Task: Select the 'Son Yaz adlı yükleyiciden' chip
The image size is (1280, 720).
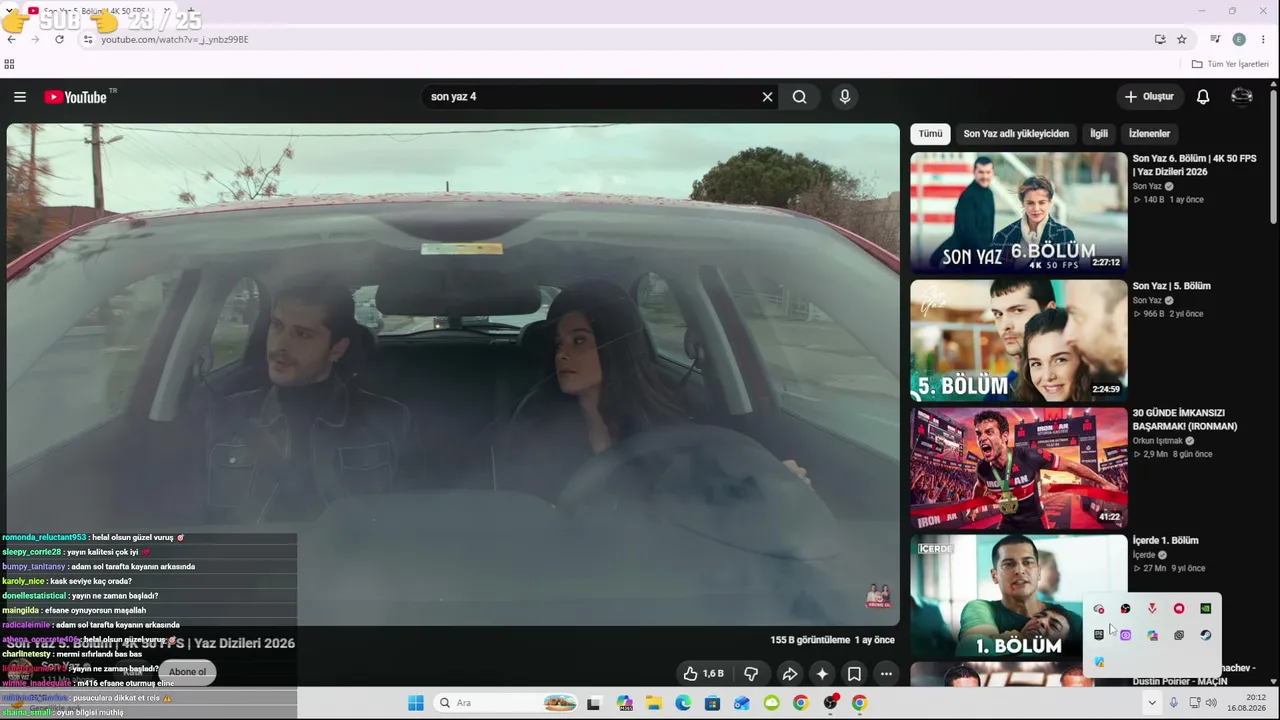Action: point(1016,134)
